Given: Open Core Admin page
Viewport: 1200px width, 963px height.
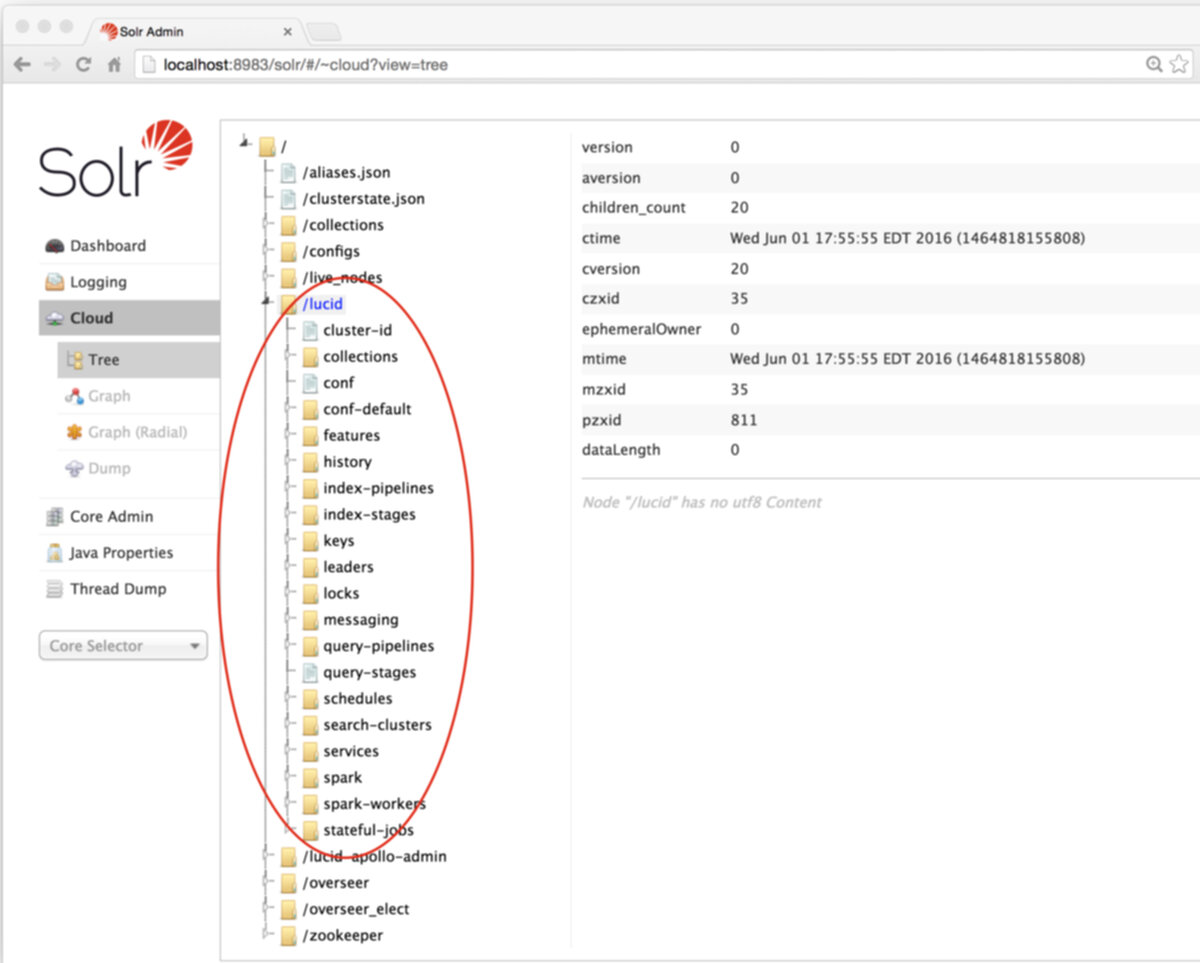Looking at the screenshot, I should pyautogui.click(x=111, y=517).
